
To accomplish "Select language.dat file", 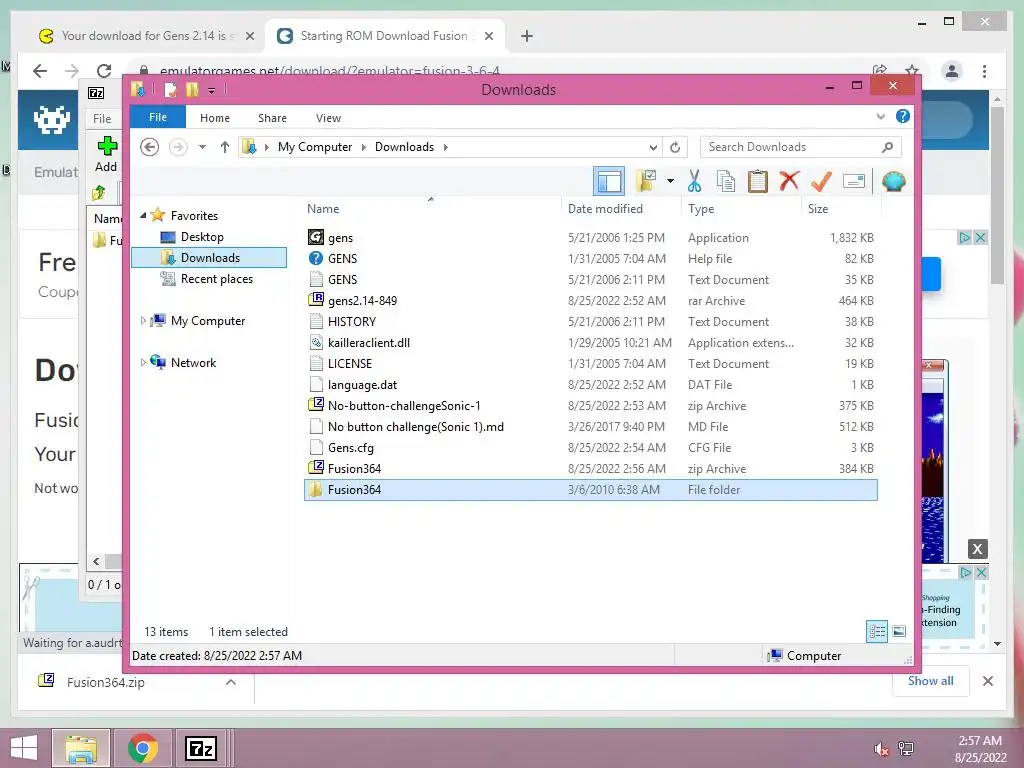I will coord(590,385).
